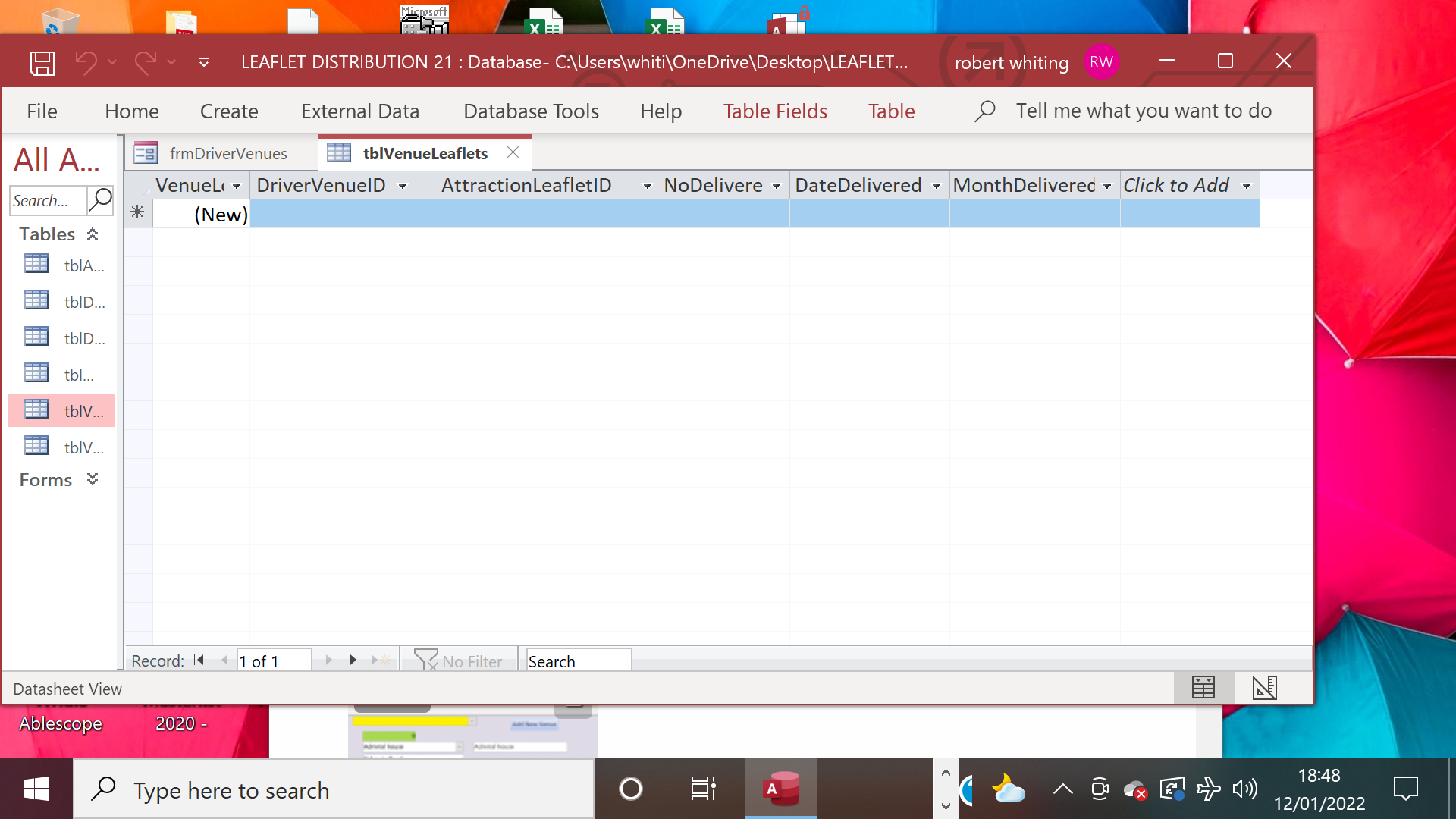1456x819 pixels.
Task: Open Task View on Windows taskbar
Action: (703, 789)
